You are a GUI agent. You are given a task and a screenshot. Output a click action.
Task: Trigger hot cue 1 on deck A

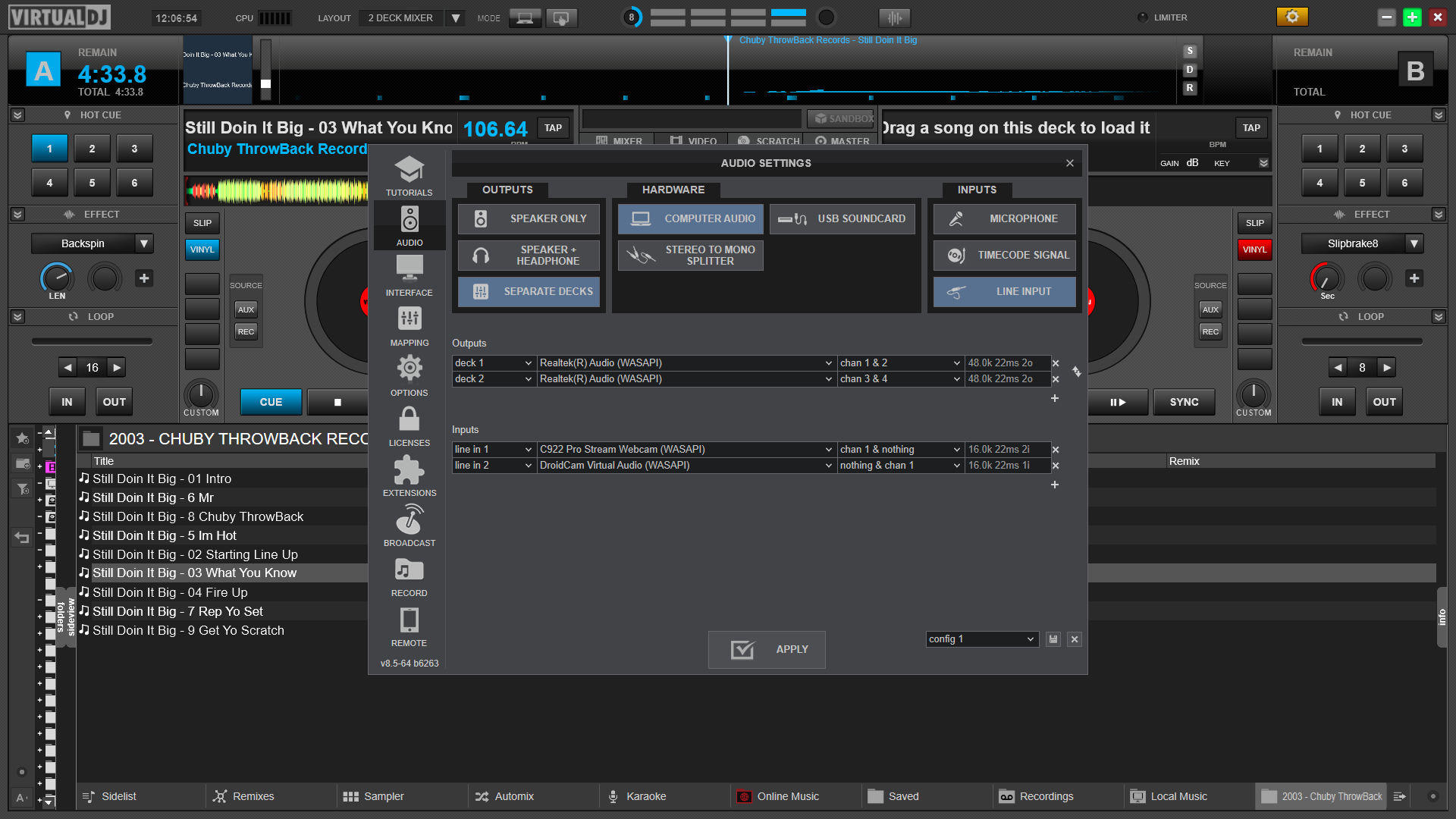pyautogui.click(x=49, y=149)
